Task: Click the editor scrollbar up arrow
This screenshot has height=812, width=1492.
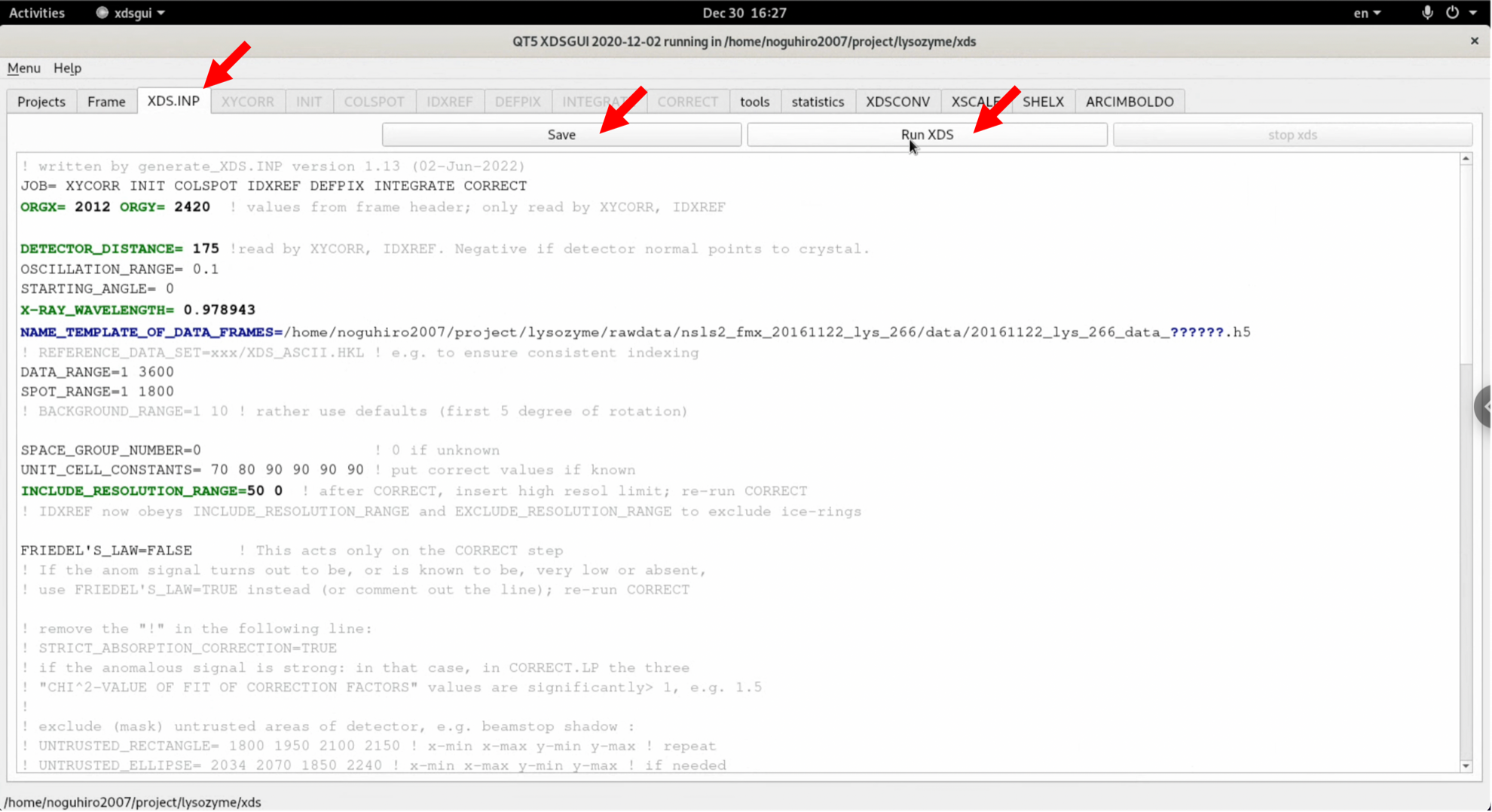Action: (1466, 159)
